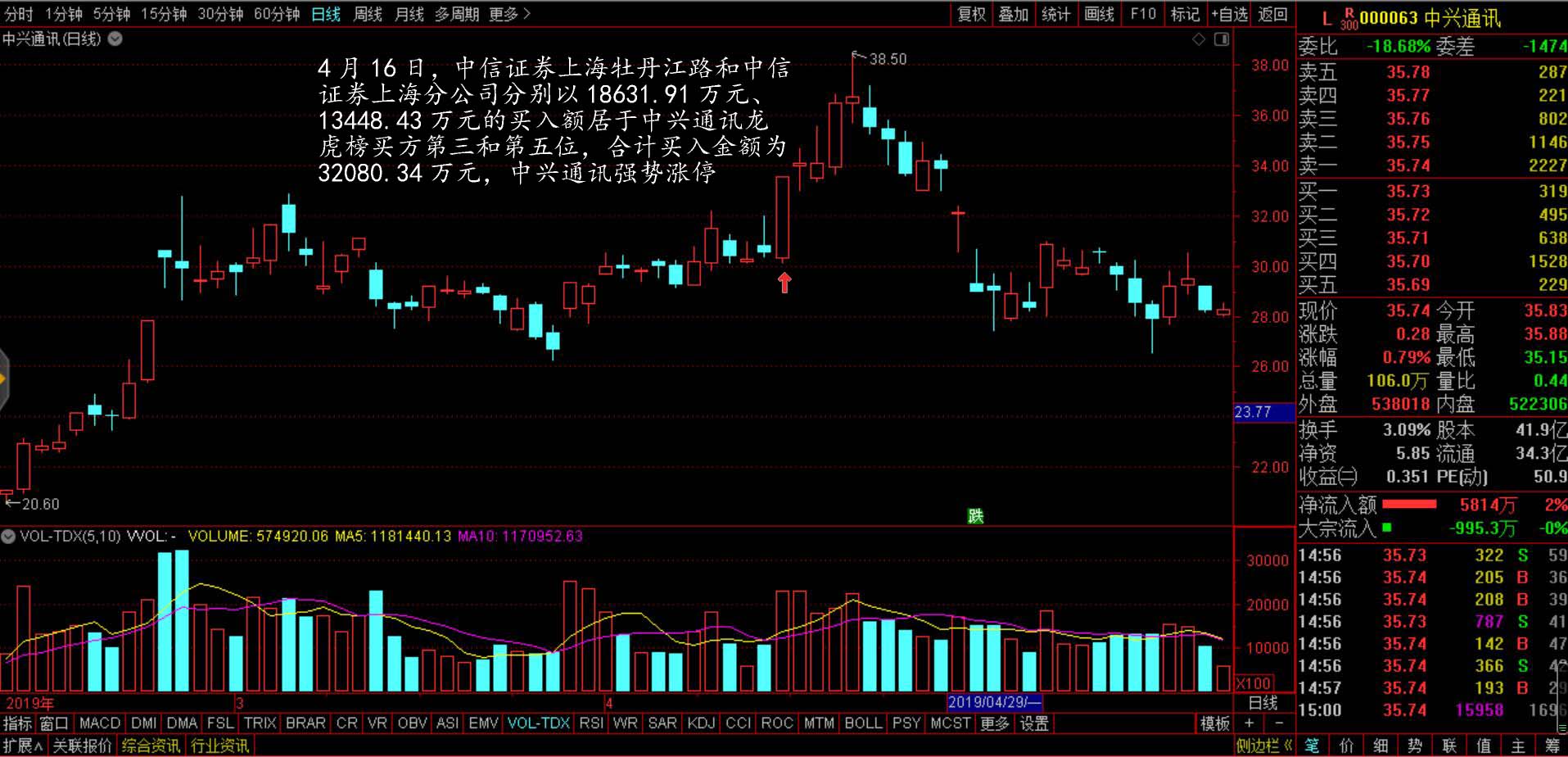Click the L indicator beside the stock code
The image size is (1568, 757).
tap(1326, 18)
